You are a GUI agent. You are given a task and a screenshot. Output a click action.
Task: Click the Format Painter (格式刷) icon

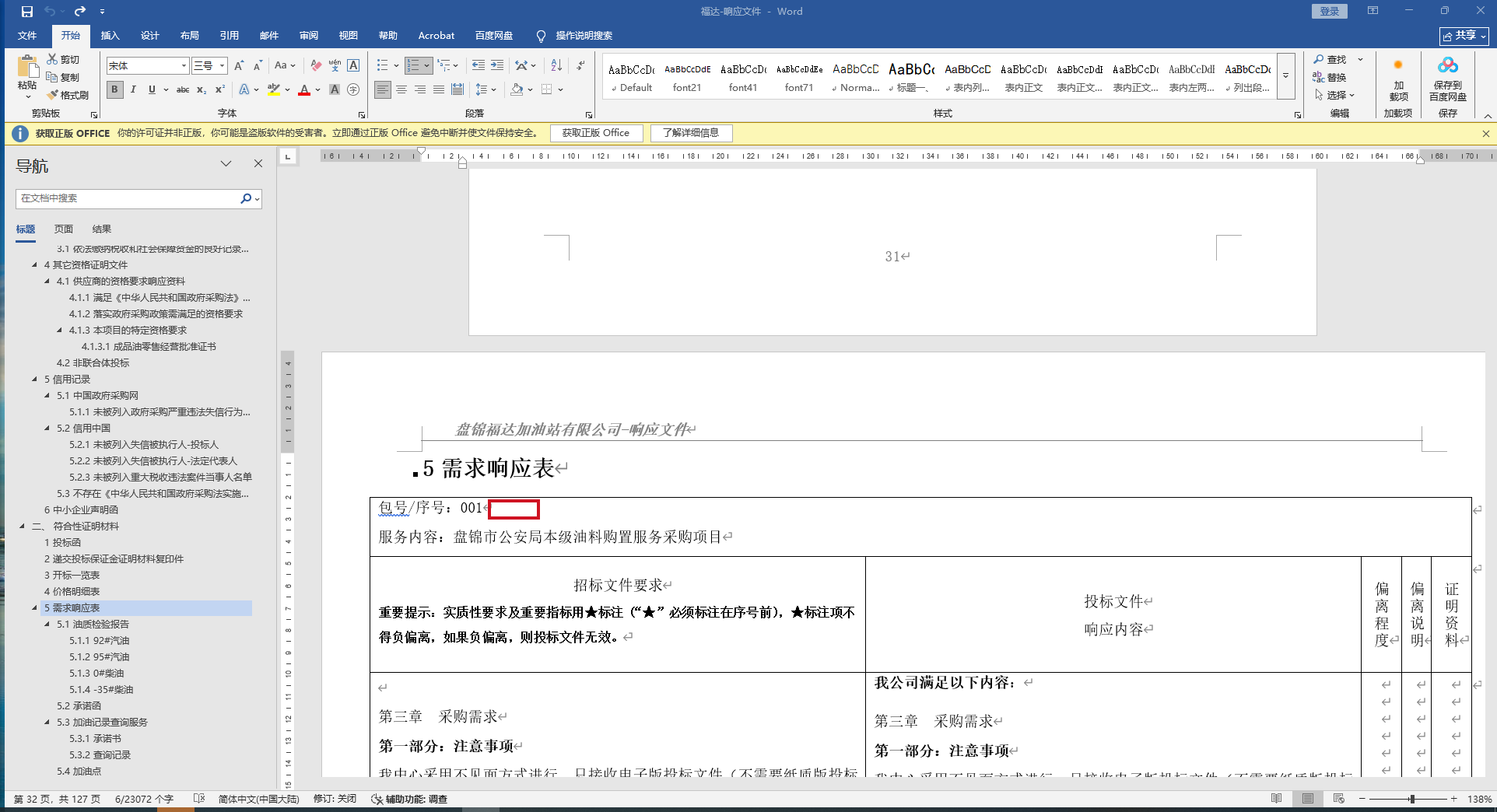tap(53, 95)
